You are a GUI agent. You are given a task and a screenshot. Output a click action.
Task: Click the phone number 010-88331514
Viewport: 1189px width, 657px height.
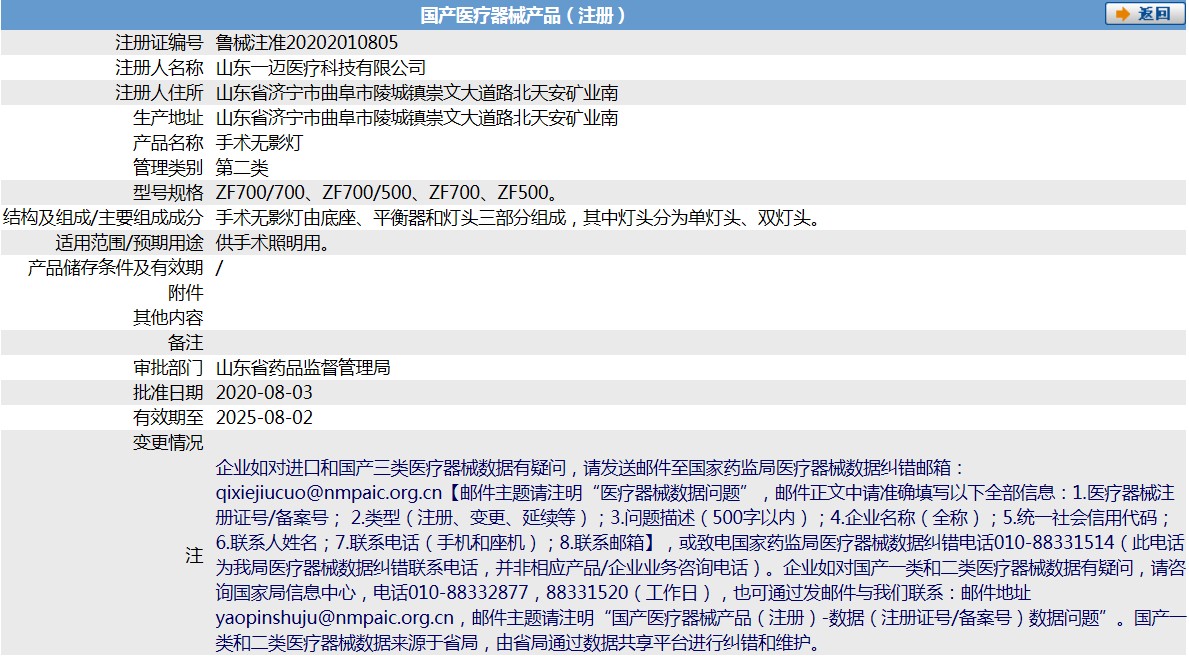tap(1053, 543)
